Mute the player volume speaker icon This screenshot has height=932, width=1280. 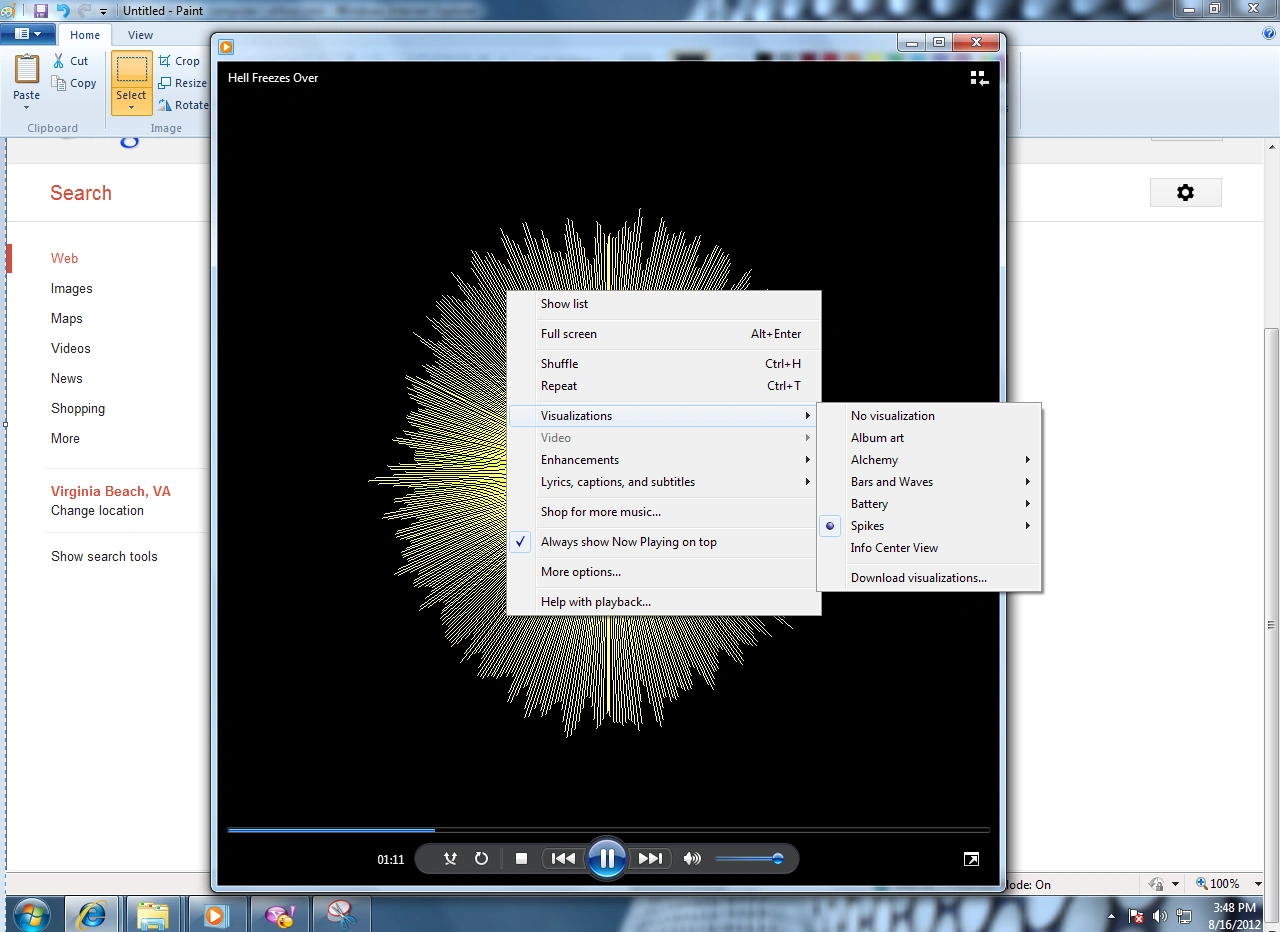(692, 858)
